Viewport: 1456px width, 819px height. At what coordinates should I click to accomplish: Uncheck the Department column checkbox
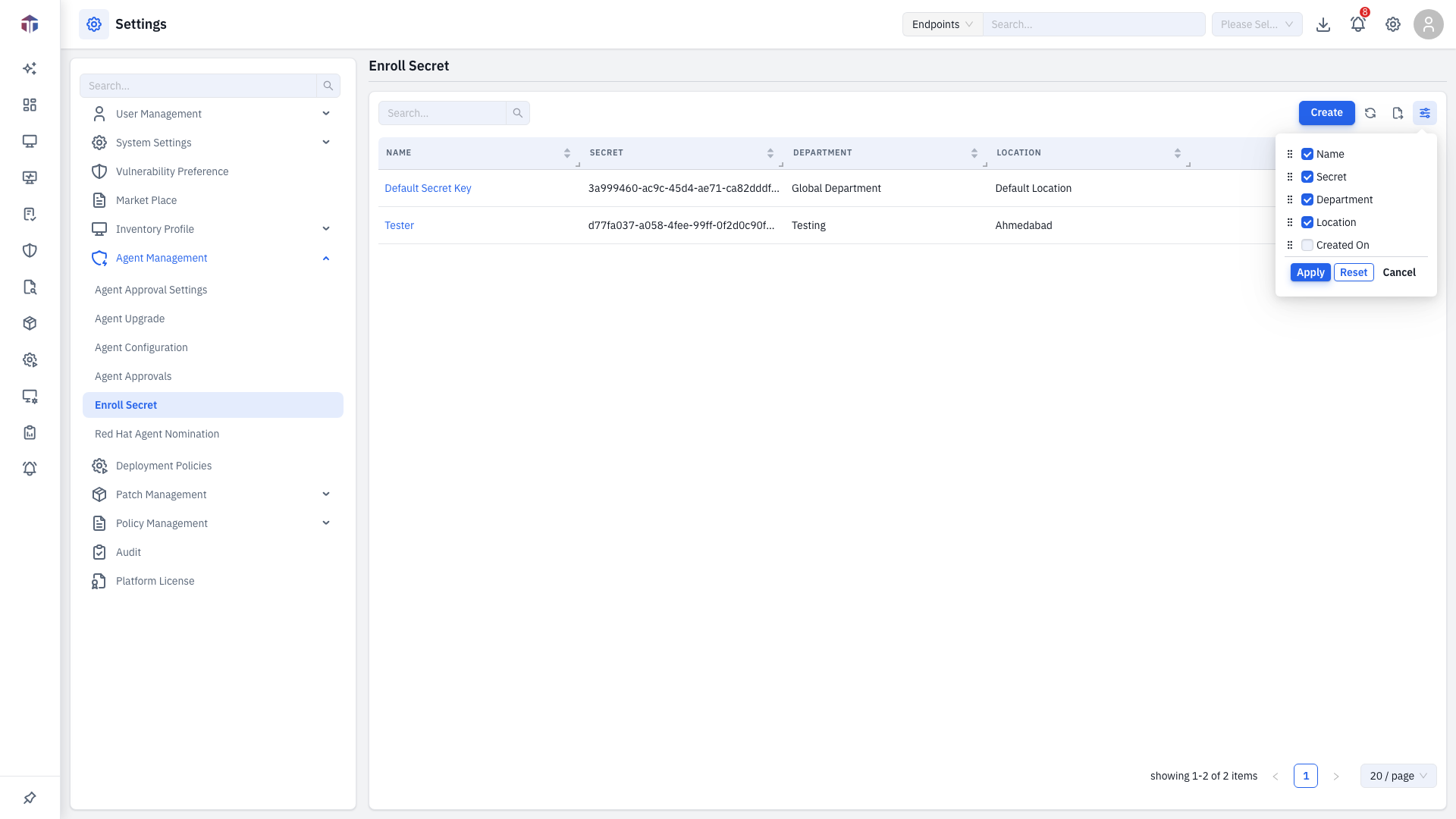(1307, 199)
